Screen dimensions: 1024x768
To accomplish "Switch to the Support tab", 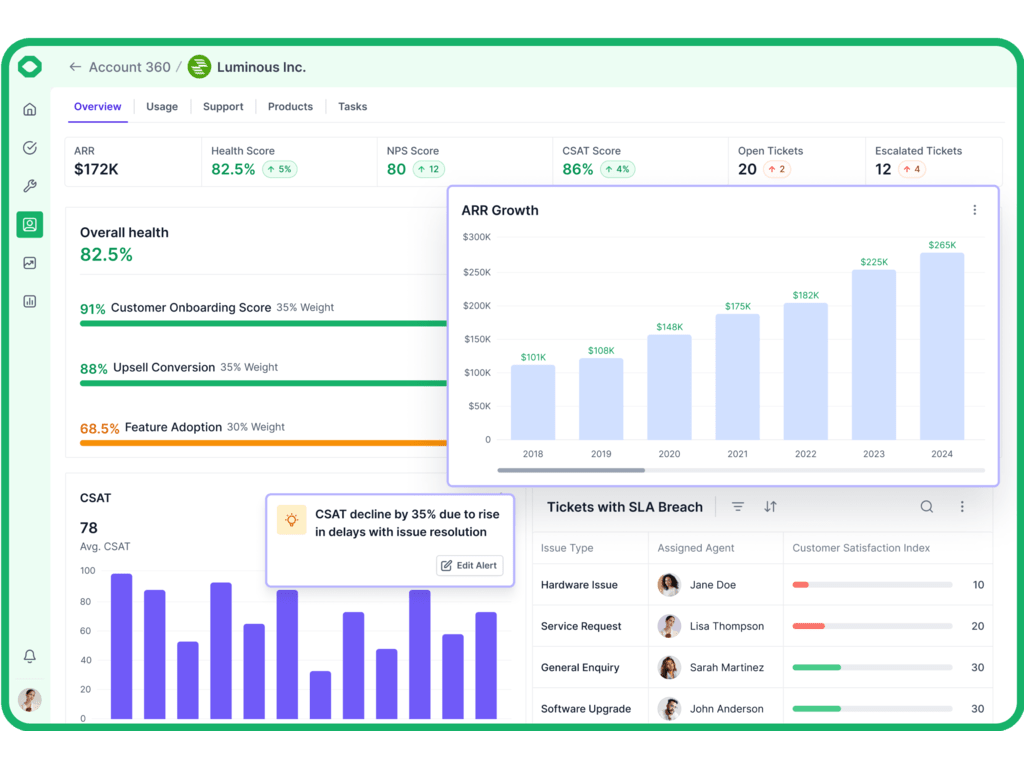I will click(223, 107).
